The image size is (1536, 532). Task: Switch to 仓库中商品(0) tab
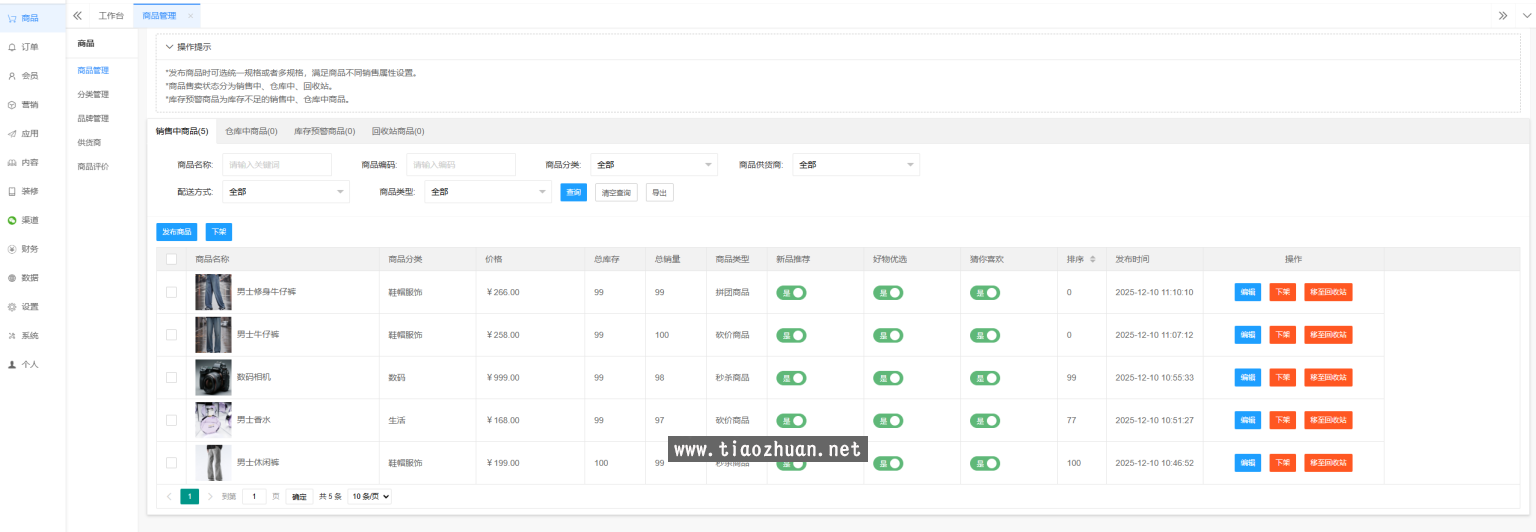click(250, 131)
